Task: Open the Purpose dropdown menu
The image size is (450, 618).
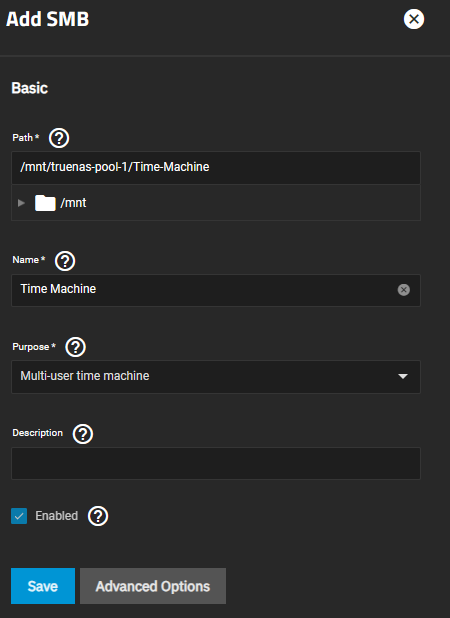Action: (216, 377)
